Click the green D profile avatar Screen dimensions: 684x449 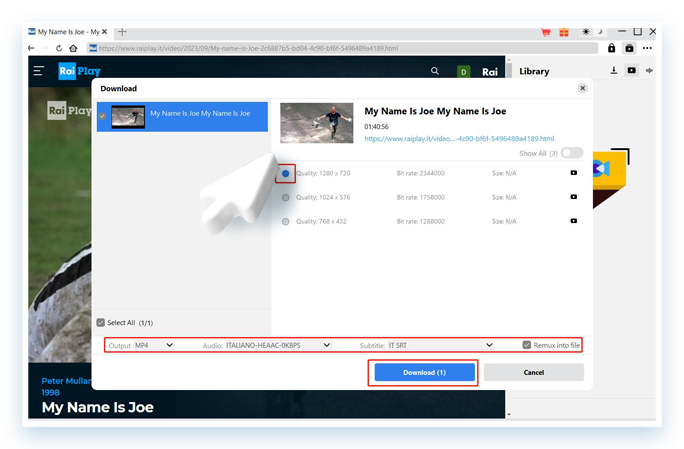463,72
